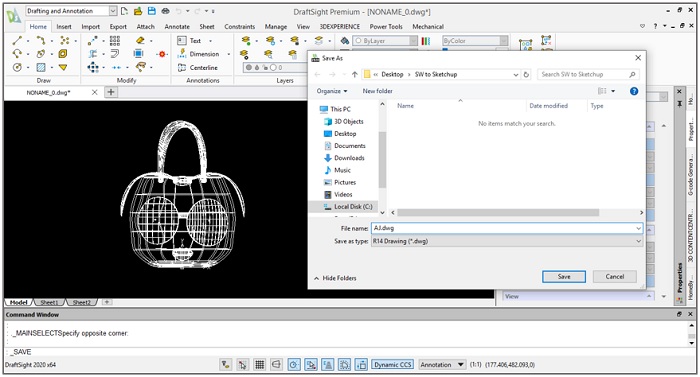The width and height of the screenshot is (700, 377).
Task: Click the Dimension annotation tool
Action: point(198,54)
